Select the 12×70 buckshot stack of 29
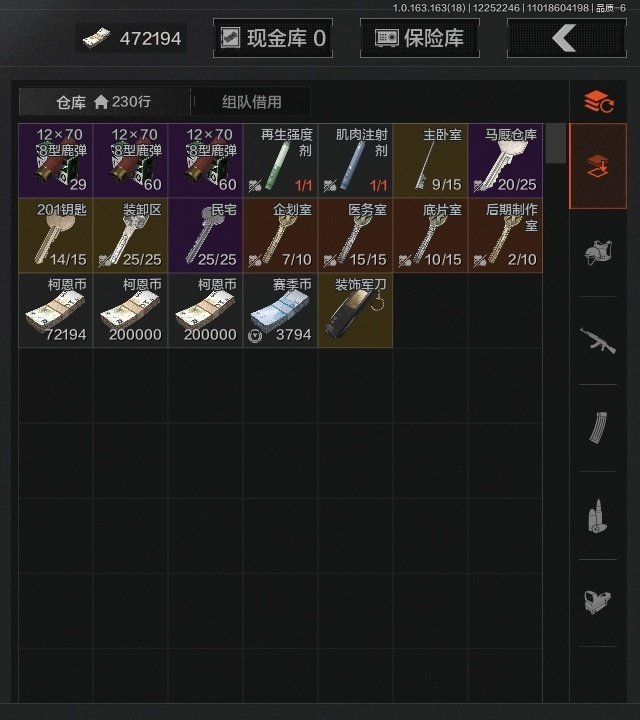640x720 pixels. [56, 160]
